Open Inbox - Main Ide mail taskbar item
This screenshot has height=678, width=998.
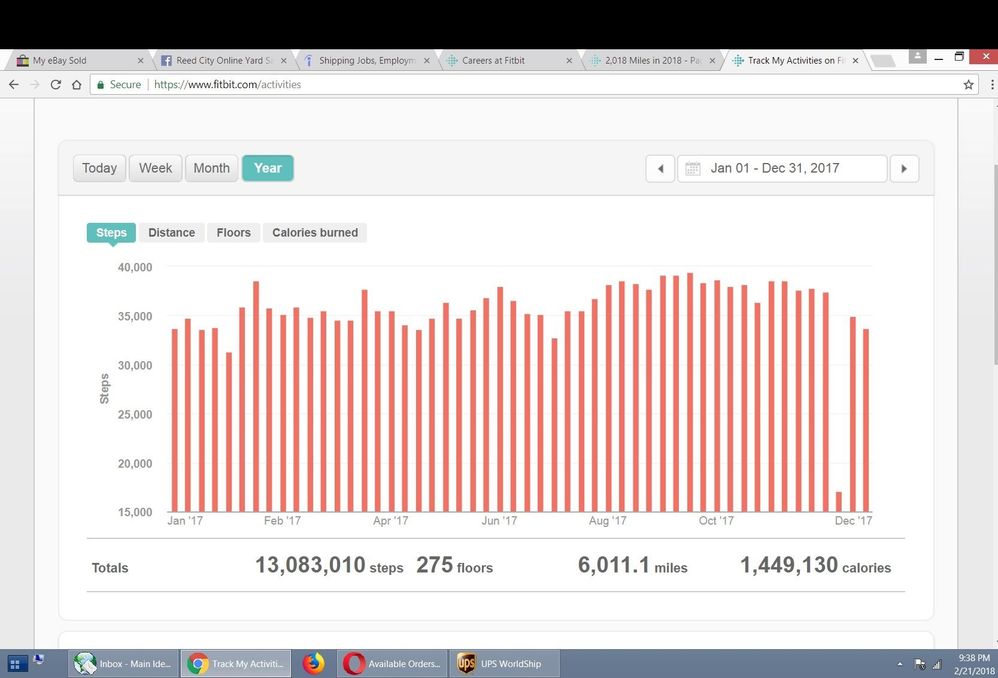click(123, 663)
